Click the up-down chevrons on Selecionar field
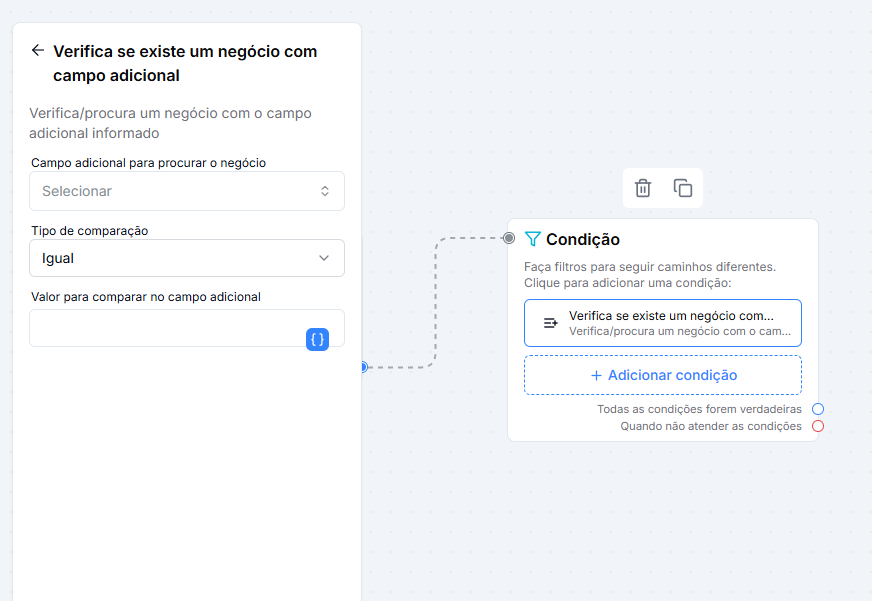The height and width of the screenshot is (601, 872). click(325, 191)
